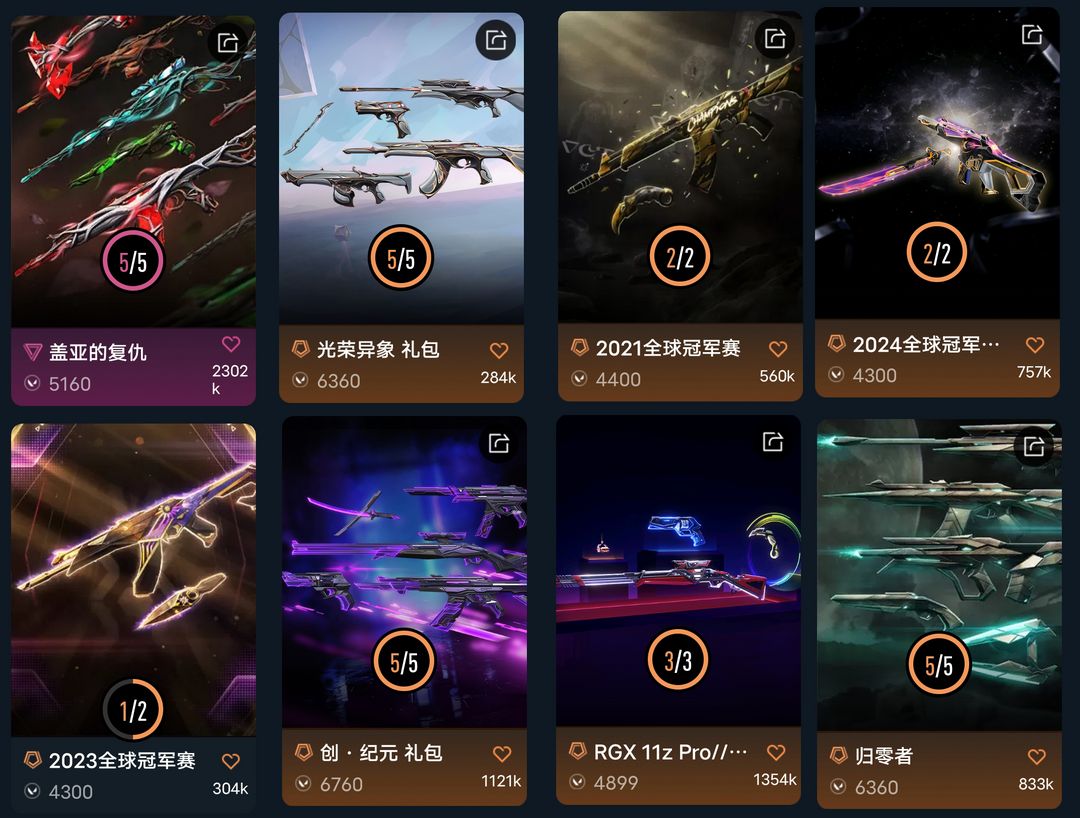
Task: Share the 2021全球冠军赛 bundle
Action: pyautogui.click(x=775, y=38)
